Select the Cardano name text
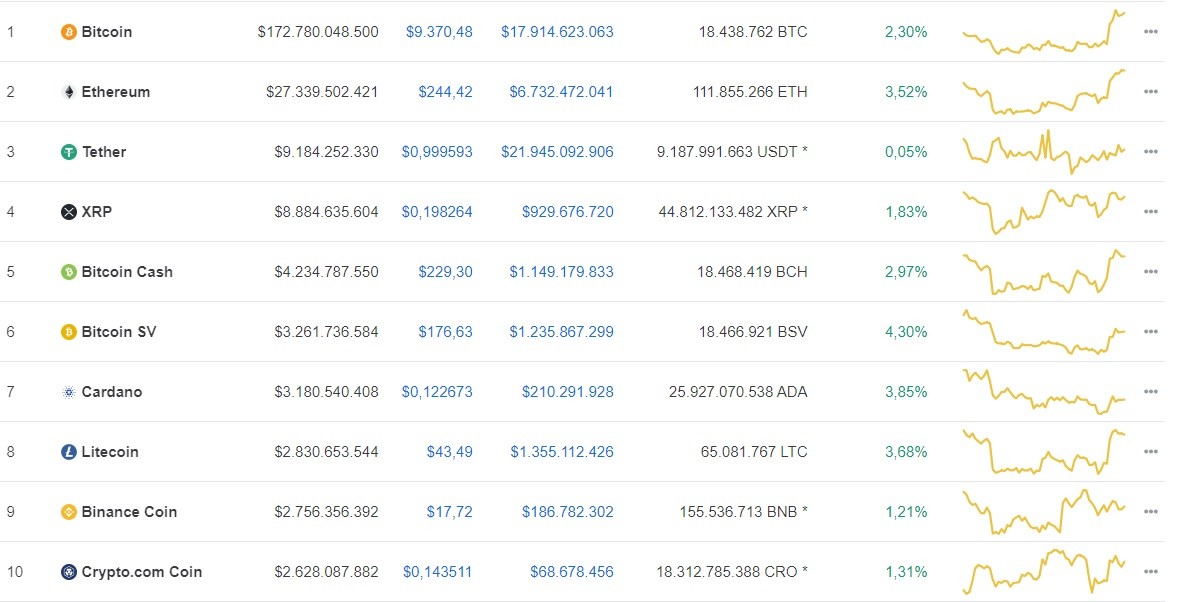Screen dimensions: 1177x602 [x=110, y=391]
